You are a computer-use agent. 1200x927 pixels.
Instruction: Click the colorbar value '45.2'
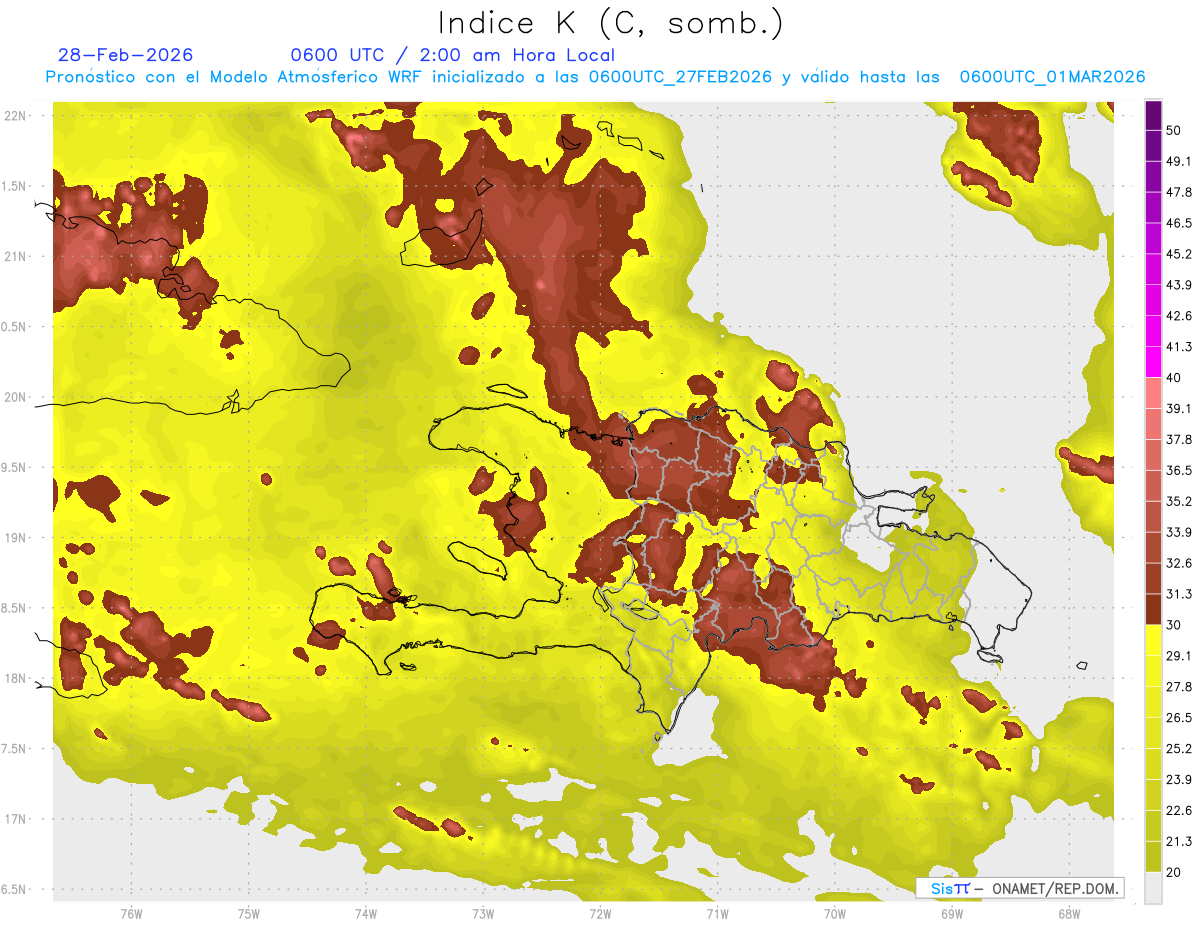(1179, 254)
